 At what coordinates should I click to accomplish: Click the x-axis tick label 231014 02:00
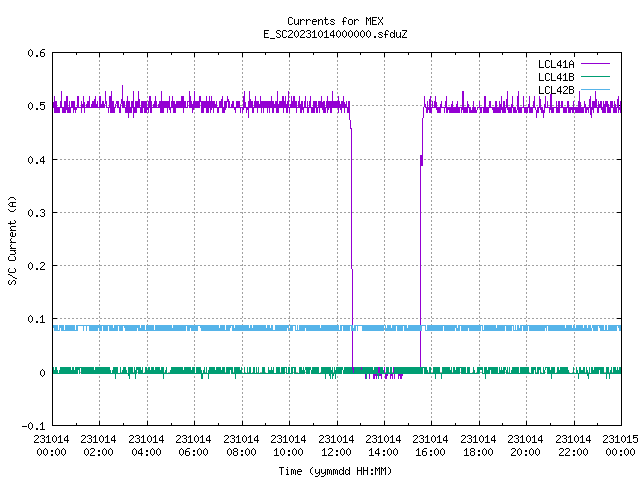(98, 446)
